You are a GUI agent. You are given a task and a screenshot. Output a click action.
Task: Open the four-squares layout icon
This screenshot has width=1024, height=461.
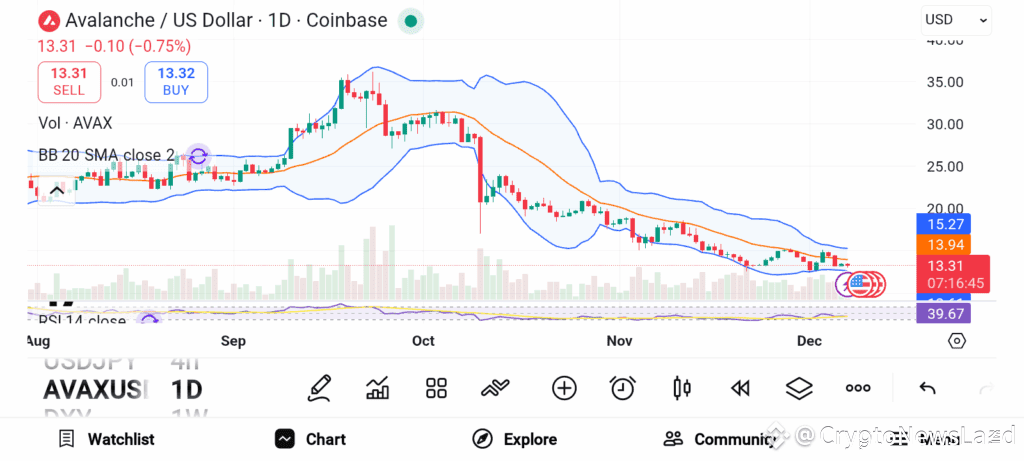(436, 389)
